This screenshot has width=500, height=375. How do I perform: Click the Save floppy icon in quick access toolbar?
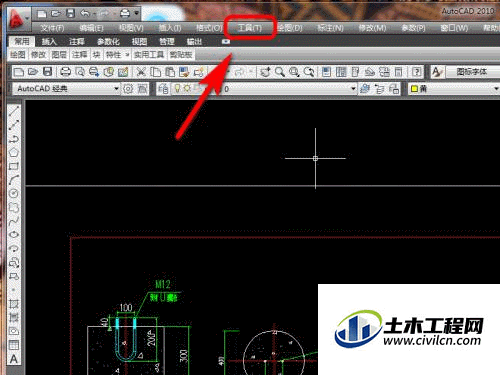pyautogui.click(x=70, y=14)
